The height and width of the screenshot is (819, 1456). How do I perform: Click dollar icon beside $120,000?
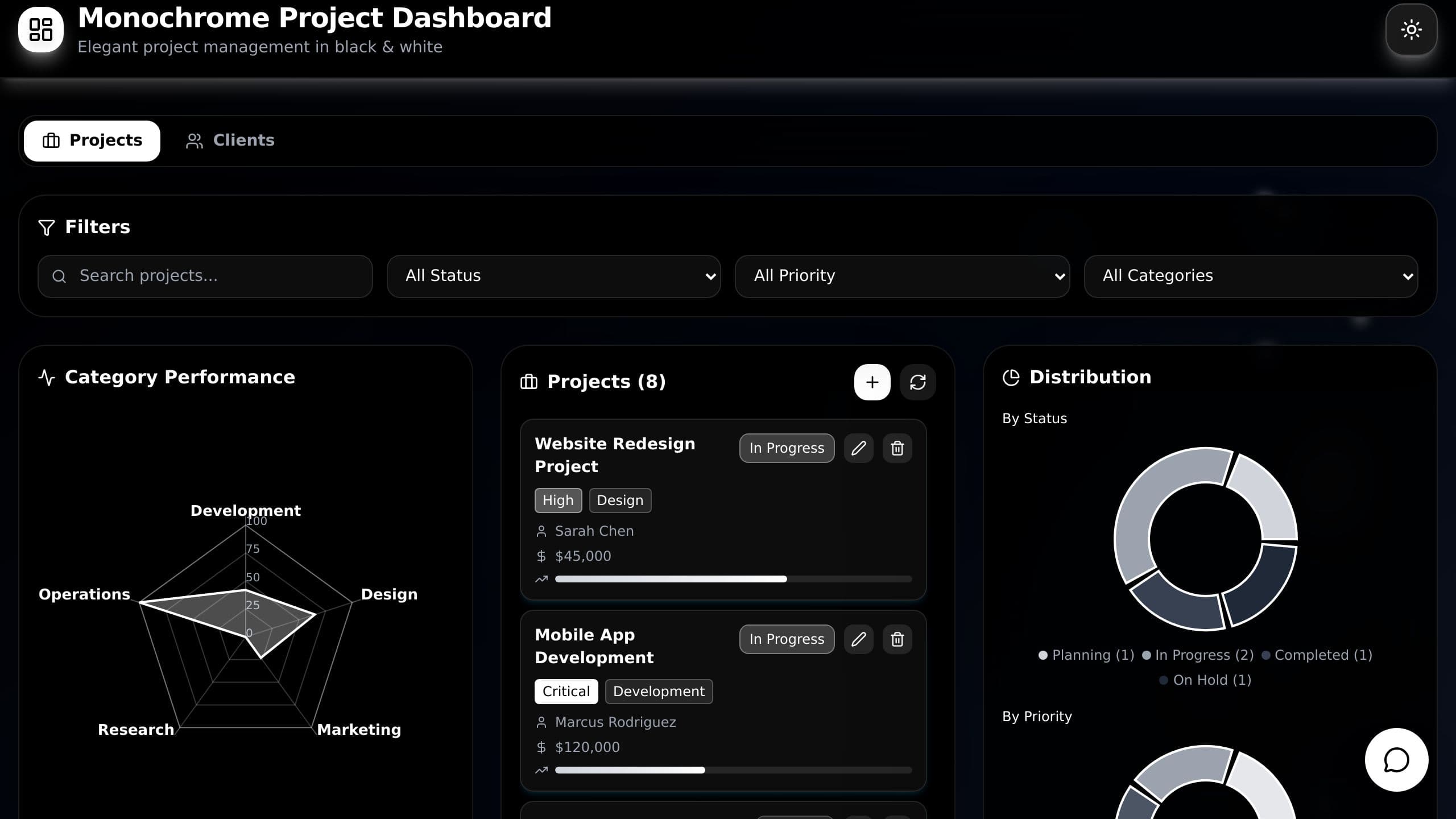coord(541,747)
